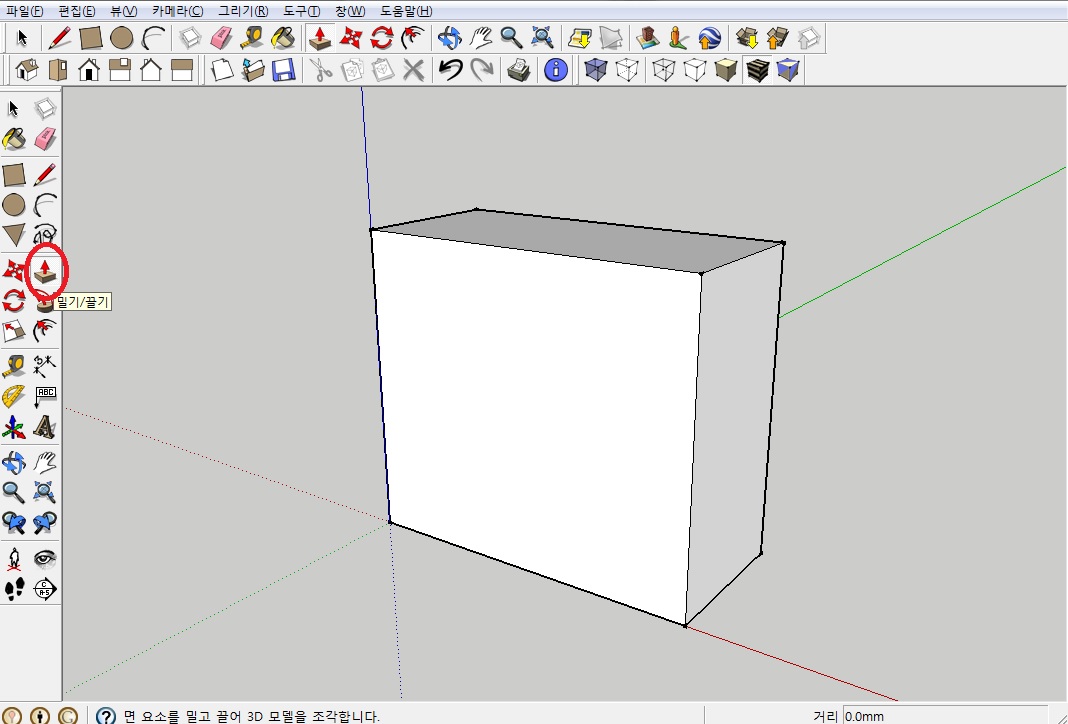
Task: Click the G status bar icon
Action: (68, 716)
